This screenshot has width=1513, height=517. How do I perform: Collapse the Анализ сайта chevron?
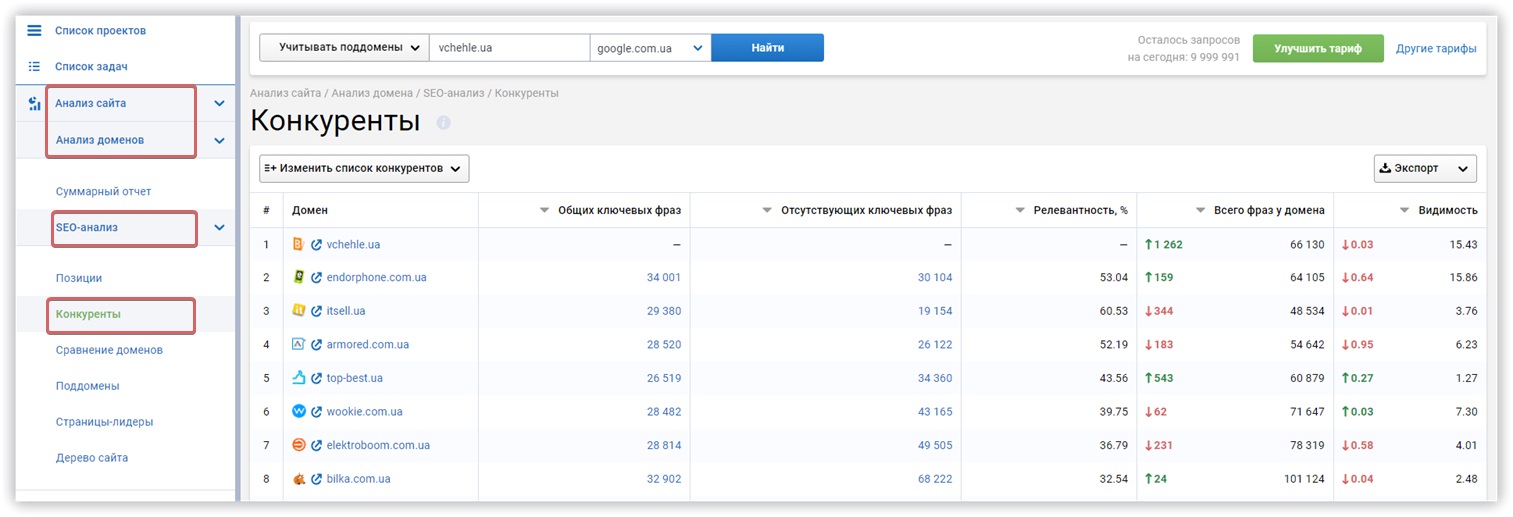point(220,103)
